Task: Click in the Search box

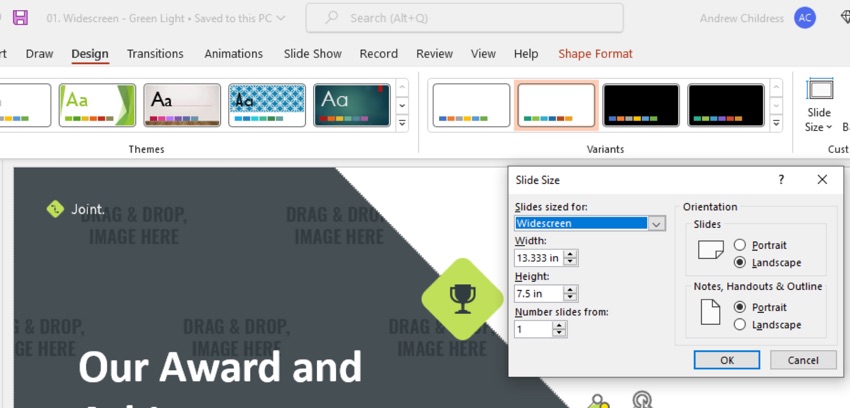Action: [465, 18]
